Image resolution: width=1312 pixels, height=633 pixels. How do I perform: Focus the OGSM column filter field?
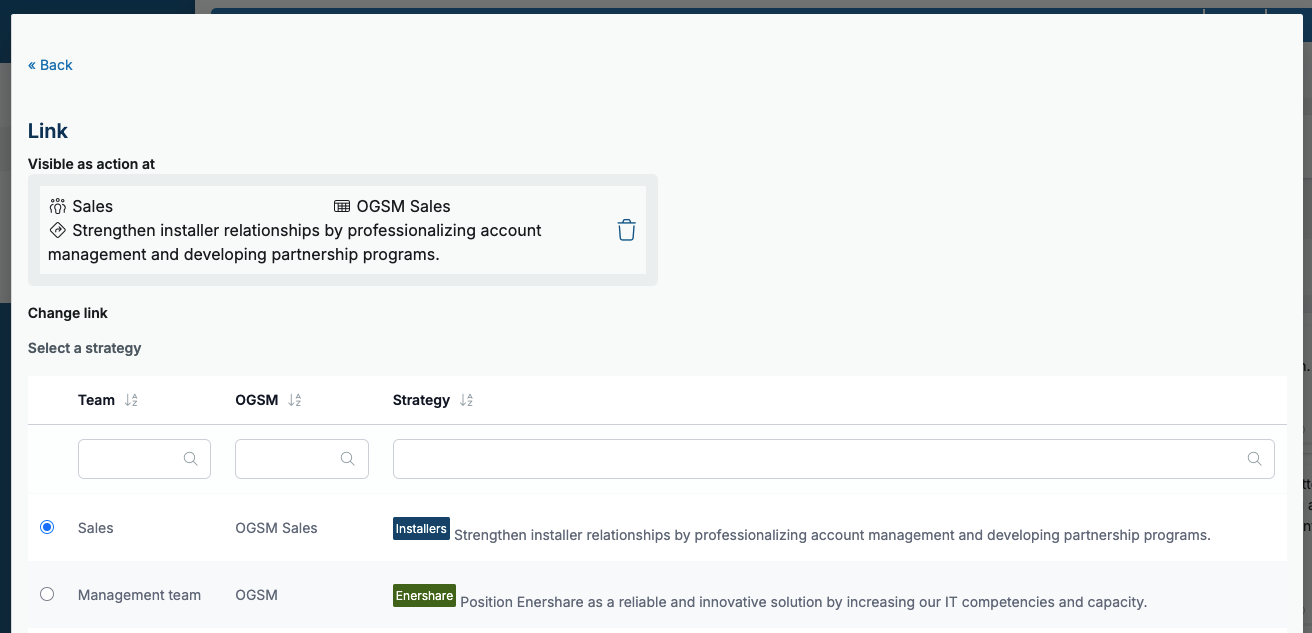pyautogui.click(x=287, y=459)
